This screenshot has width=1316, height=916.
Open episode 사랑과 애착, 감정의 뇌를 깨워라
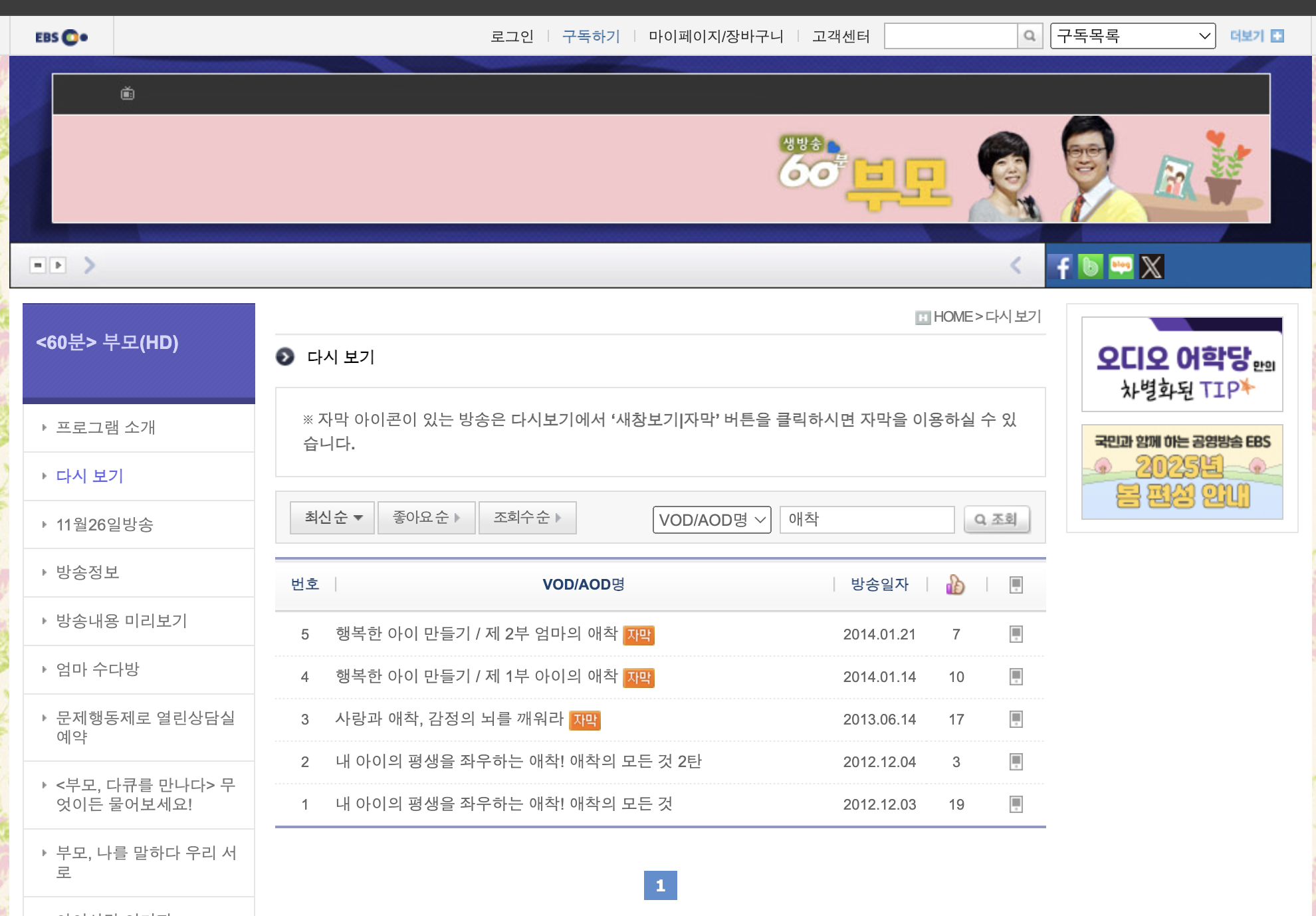click(449, 719)
